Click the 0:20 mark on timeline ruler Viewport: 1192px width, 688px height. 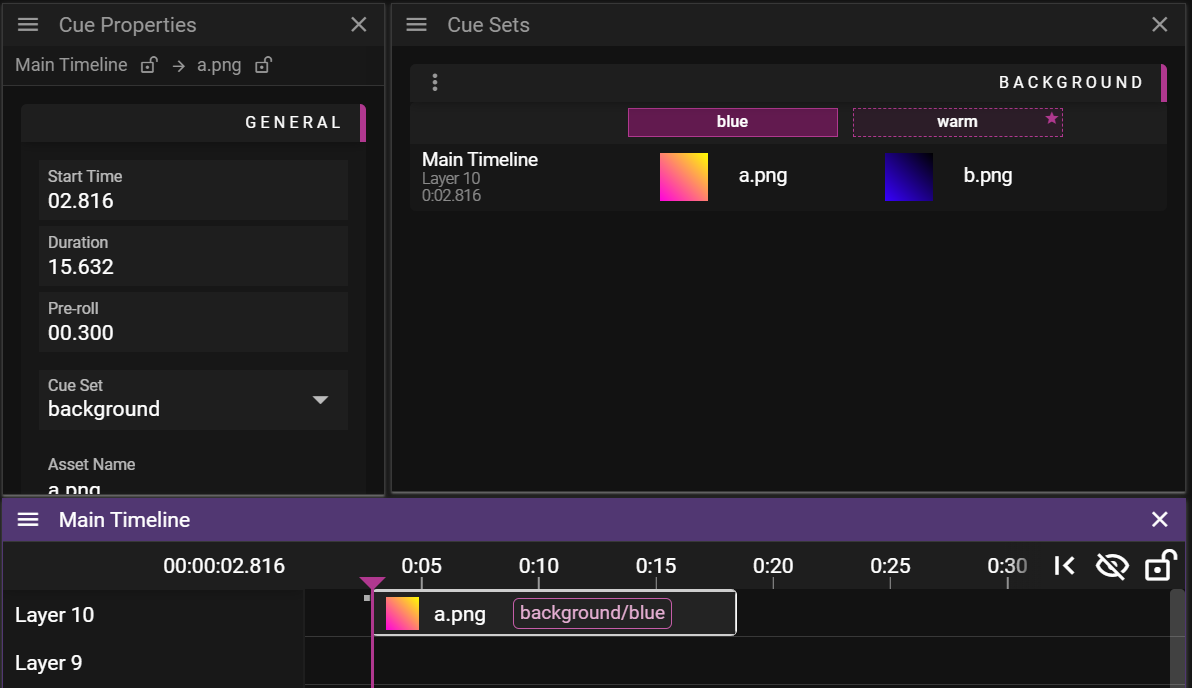click(x=772, y=566)
